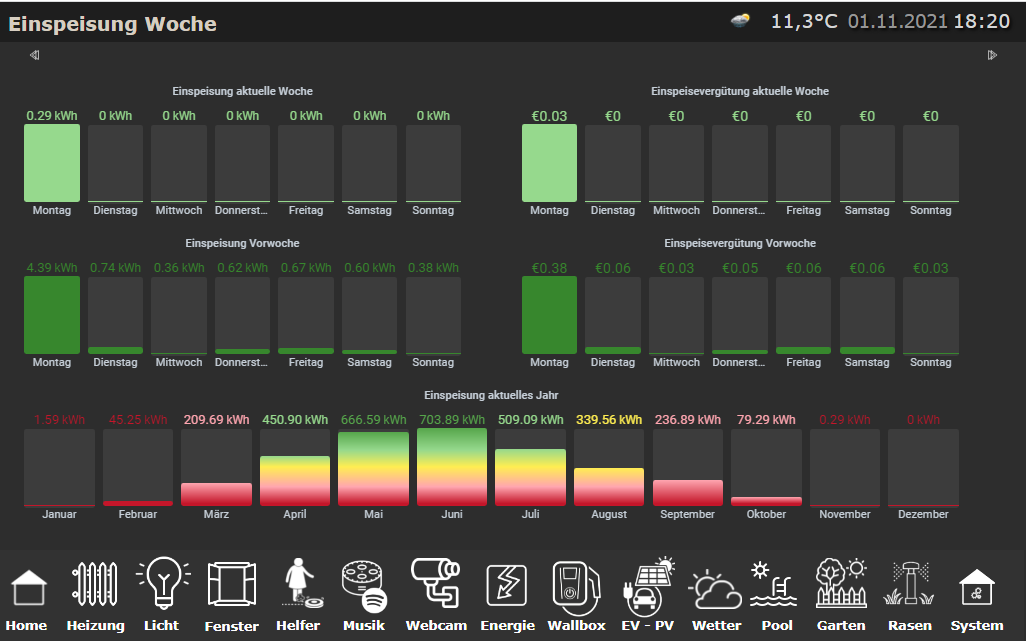Click the Einspeisevergütung aktuelle Woche heading
Viewport: 1026px width, 641px height.
click(x=740, y=92)
